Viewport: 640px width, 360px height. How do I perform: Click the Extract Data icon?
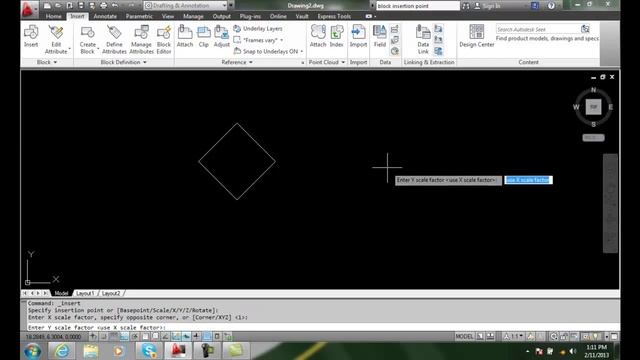[x=438, y=51]
